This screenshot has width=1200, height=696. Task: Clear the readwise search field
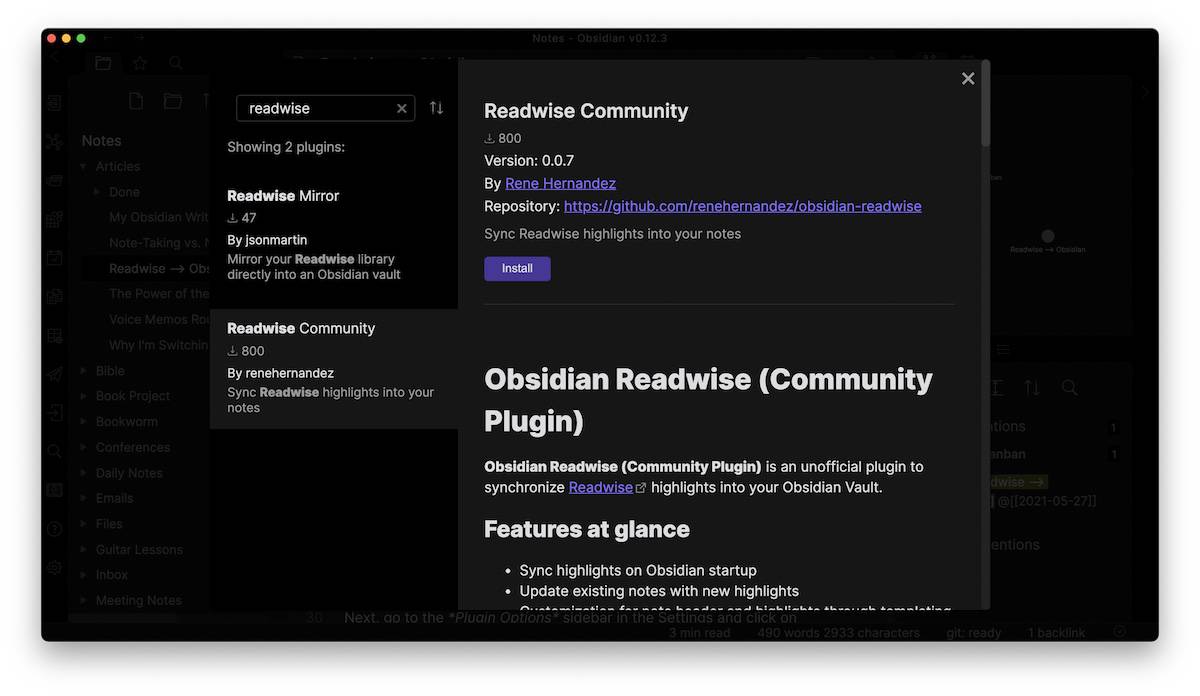click(x=402, y=108)
